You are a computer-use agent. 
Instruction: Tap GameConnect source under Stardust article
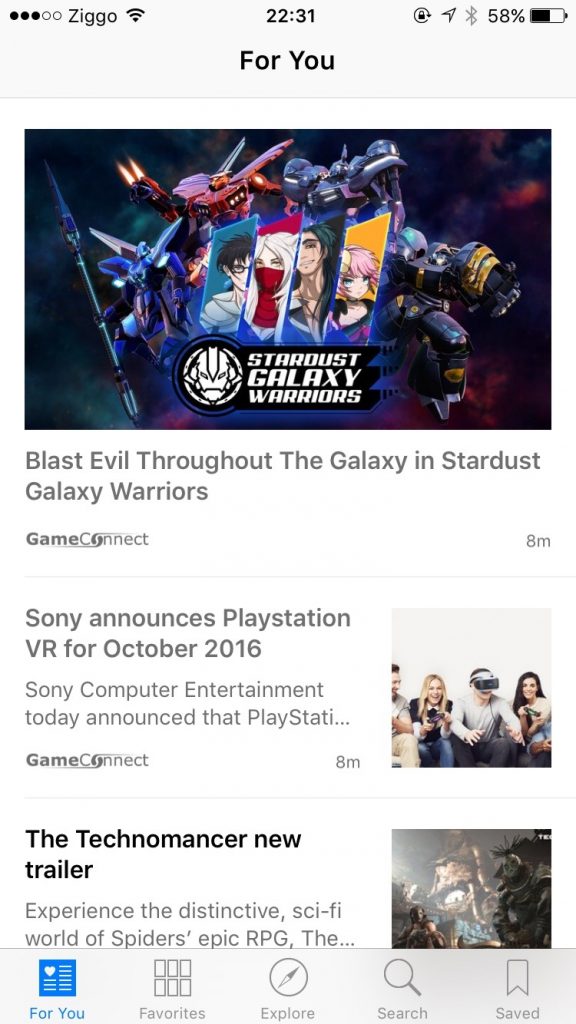click(88, 539)
